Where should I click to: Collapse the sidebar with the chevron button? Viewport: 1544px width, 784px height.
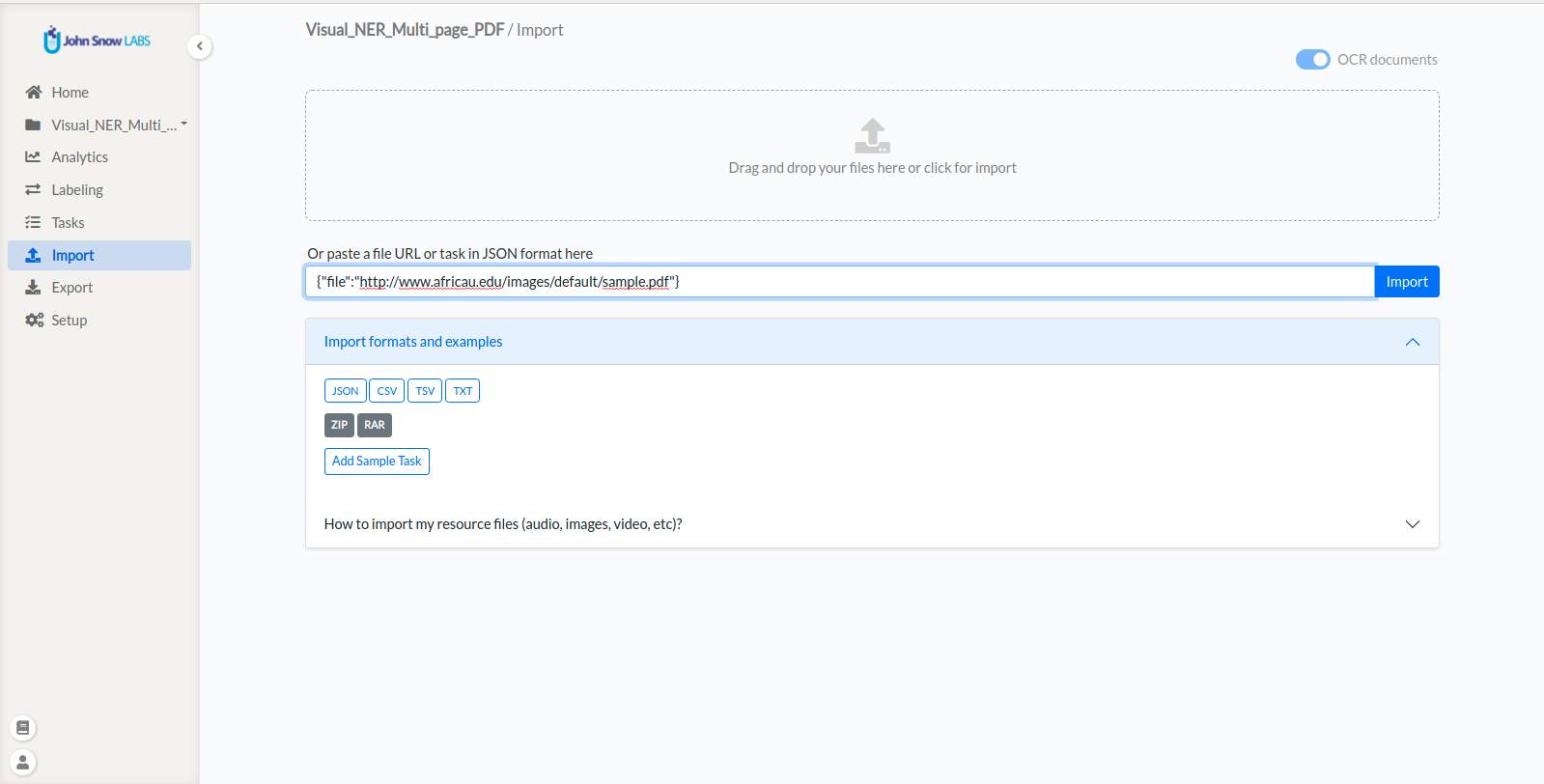coord(199,46)
